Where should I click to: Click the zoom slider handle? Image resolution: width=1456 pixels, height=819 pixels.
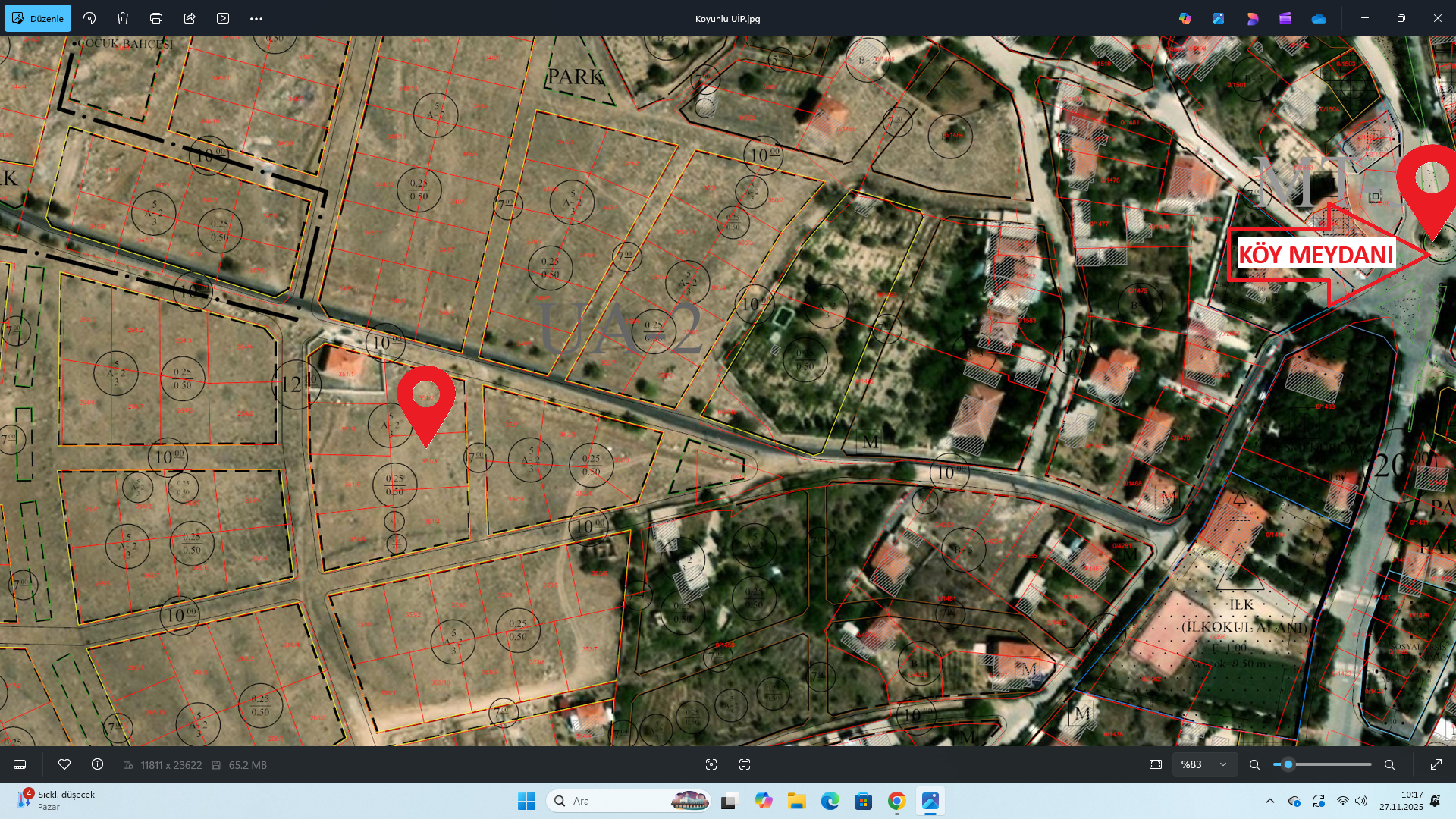(x=1288, y=764)
